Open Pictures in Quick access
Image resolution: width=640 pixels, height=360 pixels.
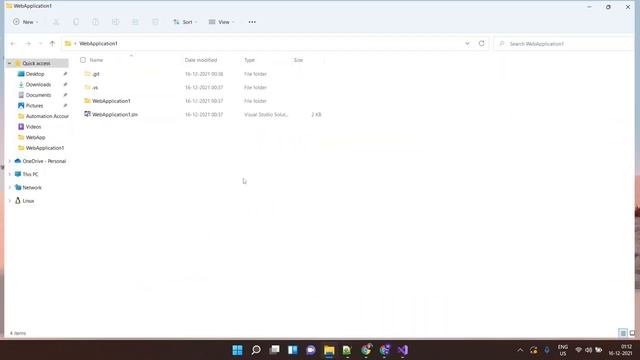(x=34, y=106)
